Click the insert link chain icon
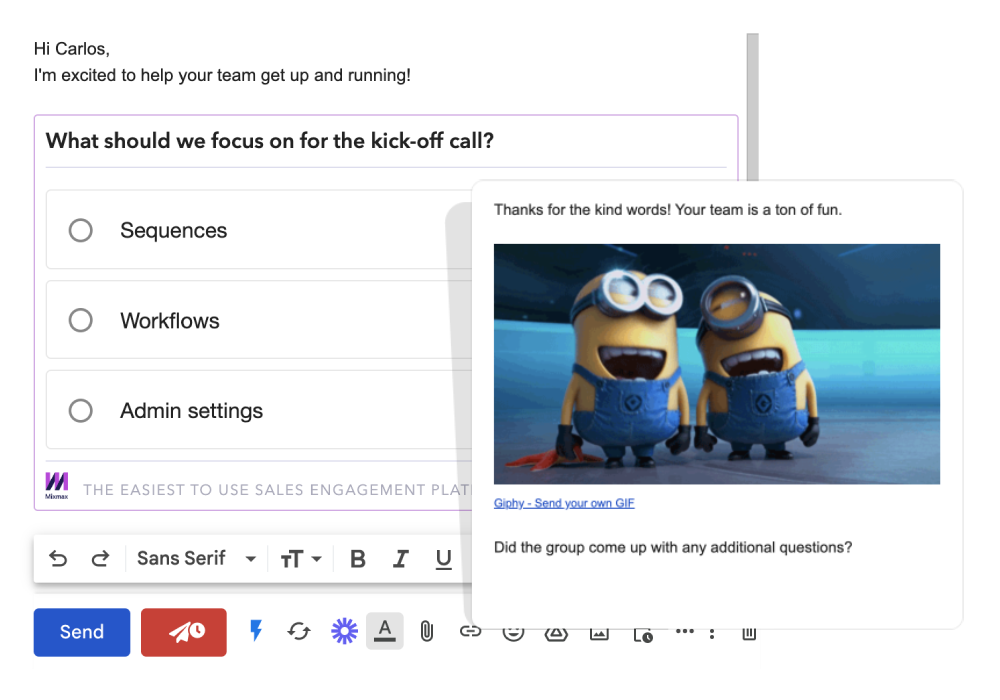The image size is (1000, 700). (x=470, y=632)
